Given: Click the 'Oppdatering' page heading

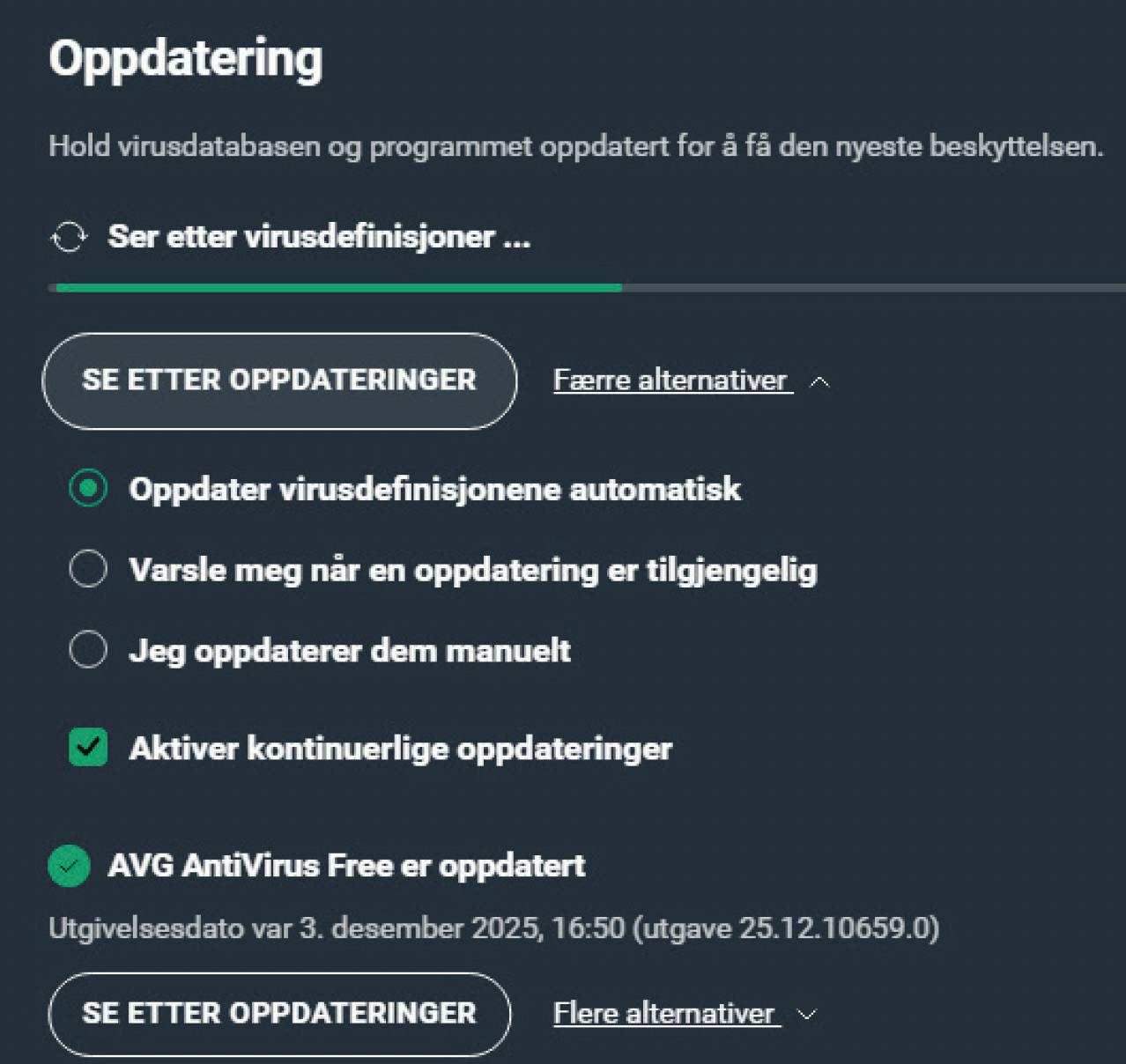Looking at the screenshot, I should (x=186, y=59).
